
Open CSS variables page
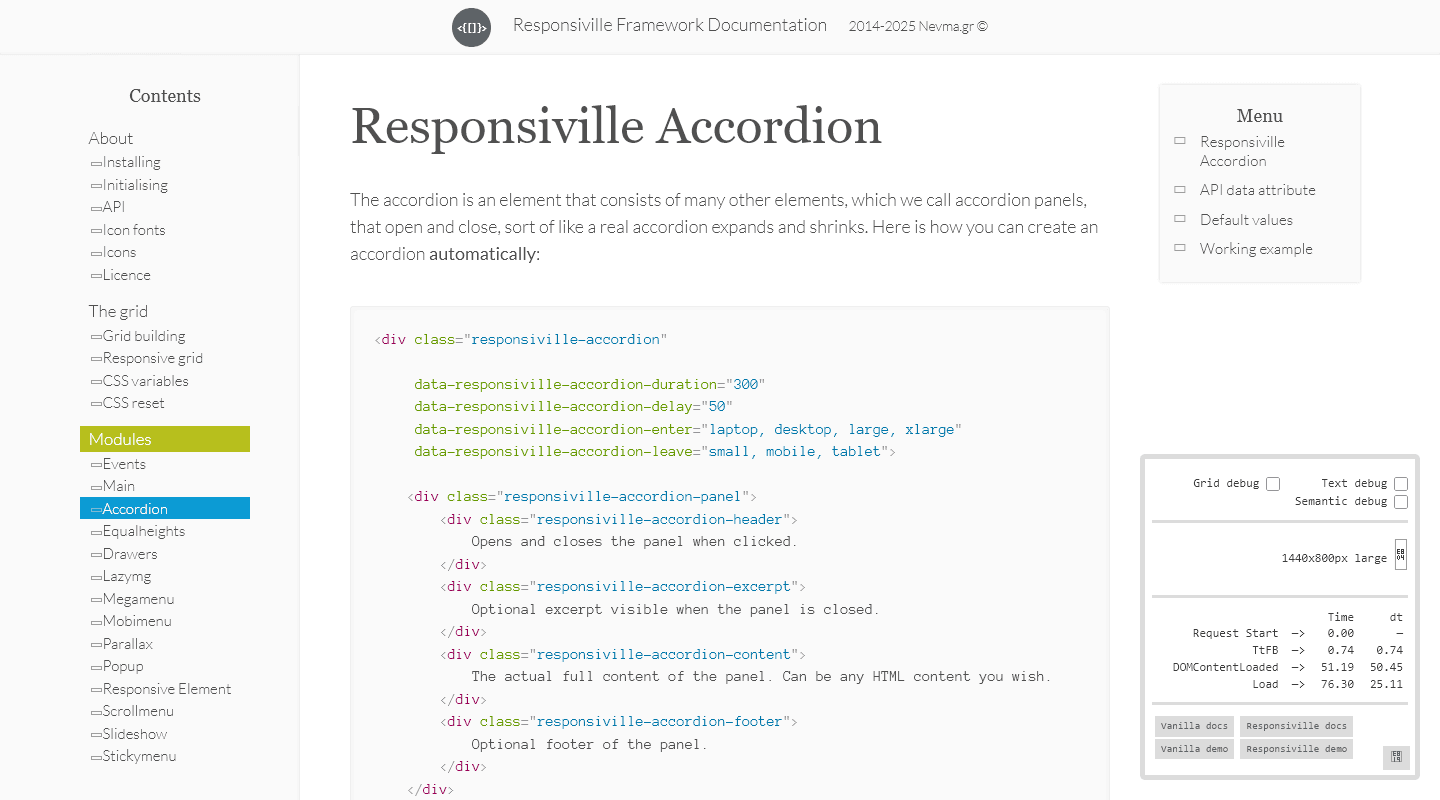point(145,381)
